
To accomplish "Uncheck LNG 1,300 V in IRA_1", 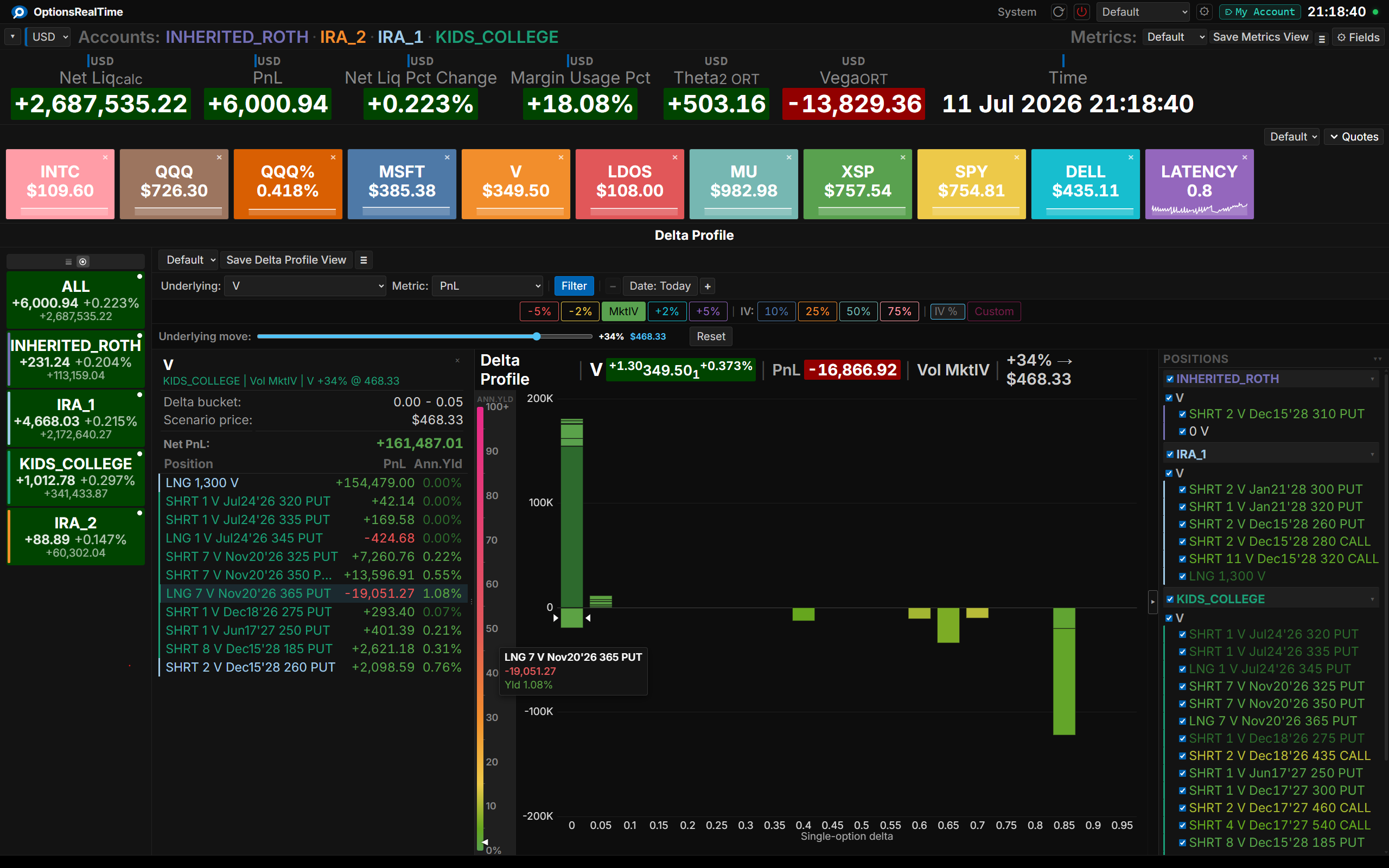I will pos(1182,576).
